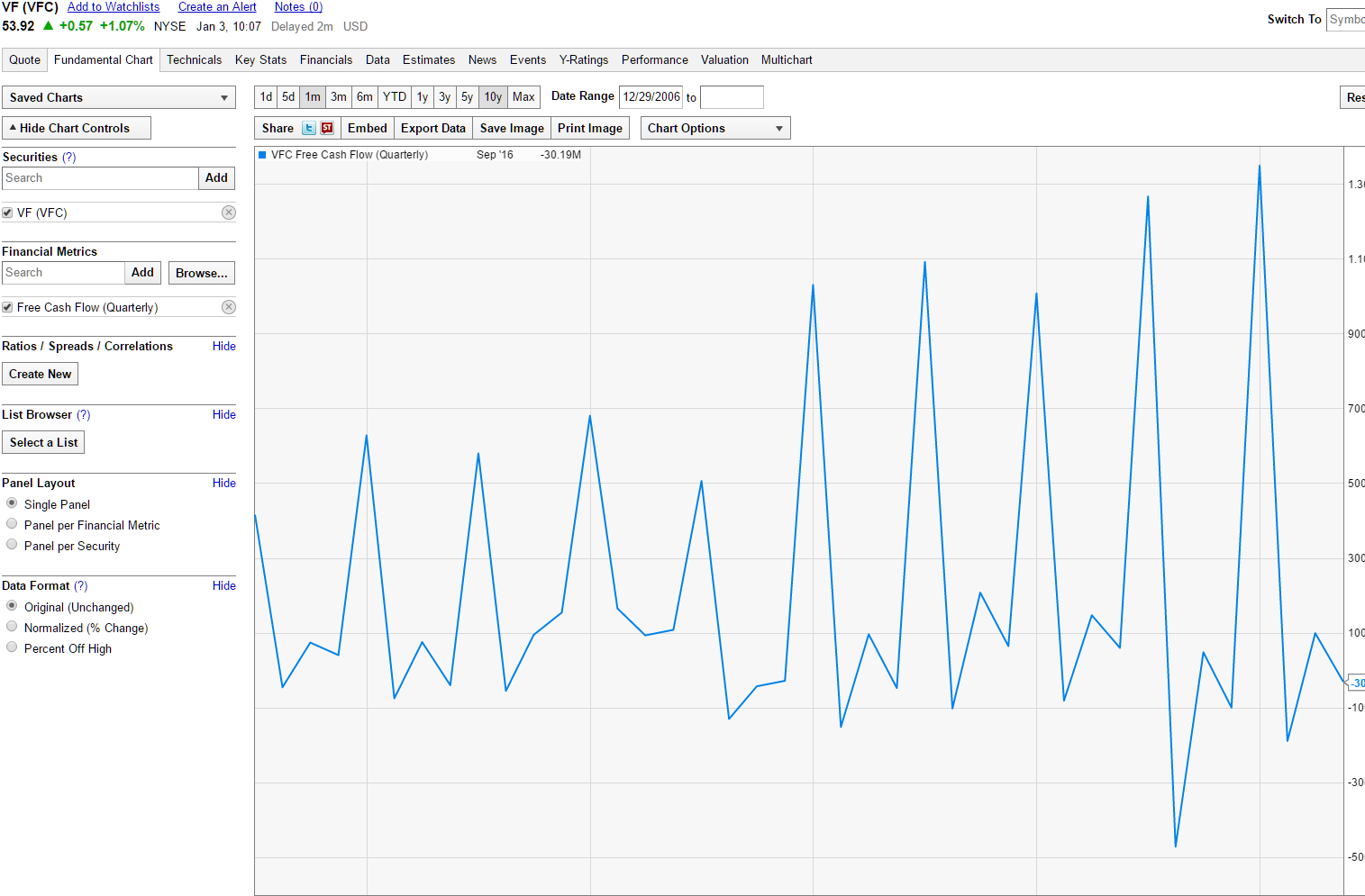Viewport: 1365px width, 896px height.
Task: Open the Key Stats tab
Action: pyautogui.click(x=260, y=59)
